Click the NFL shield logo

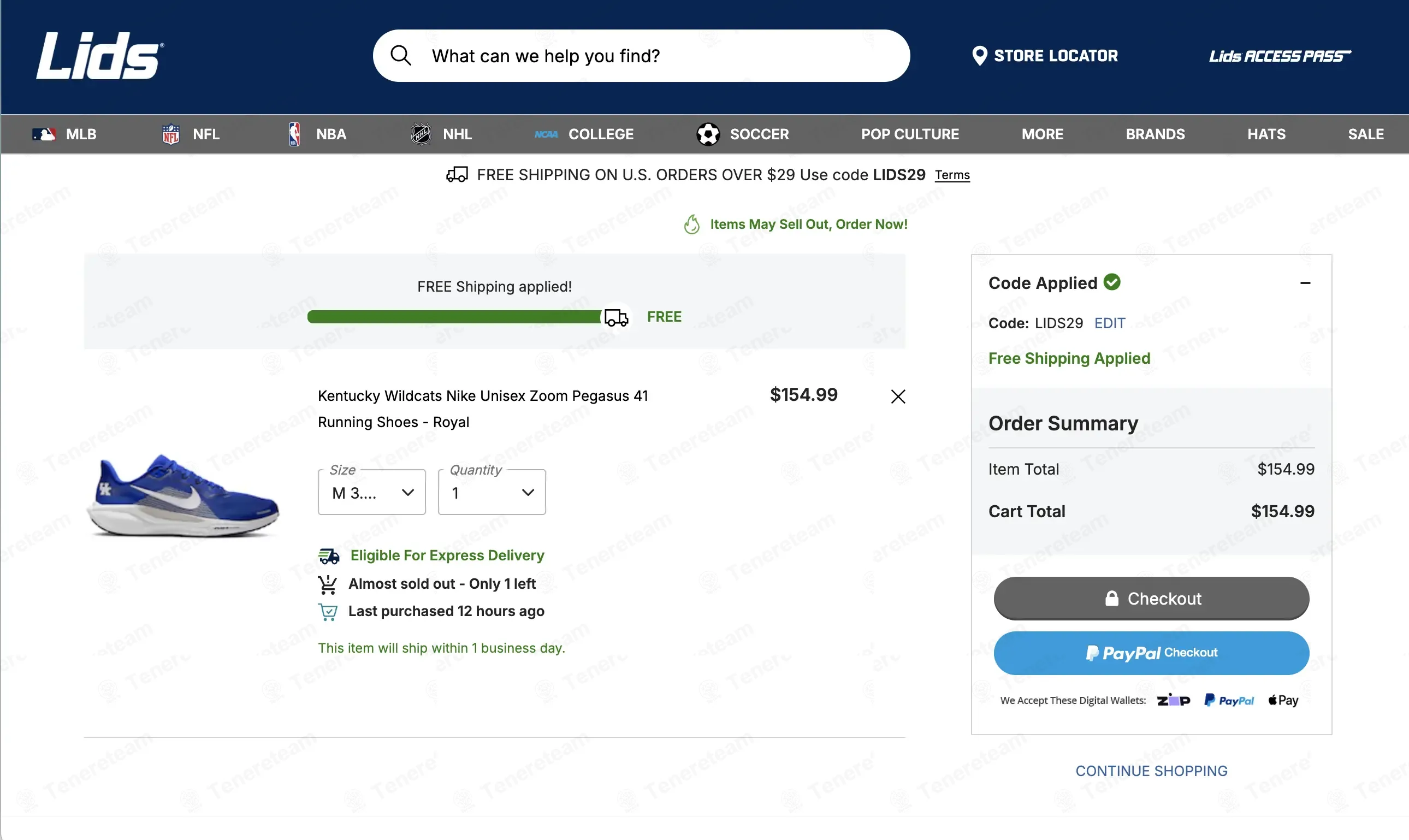coord(171,134)
